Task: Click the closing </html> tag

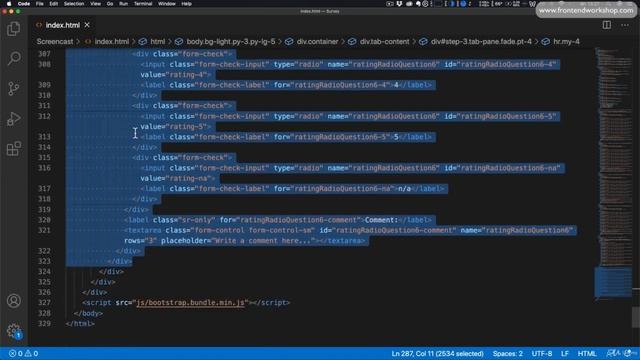Action: point(80,323)
